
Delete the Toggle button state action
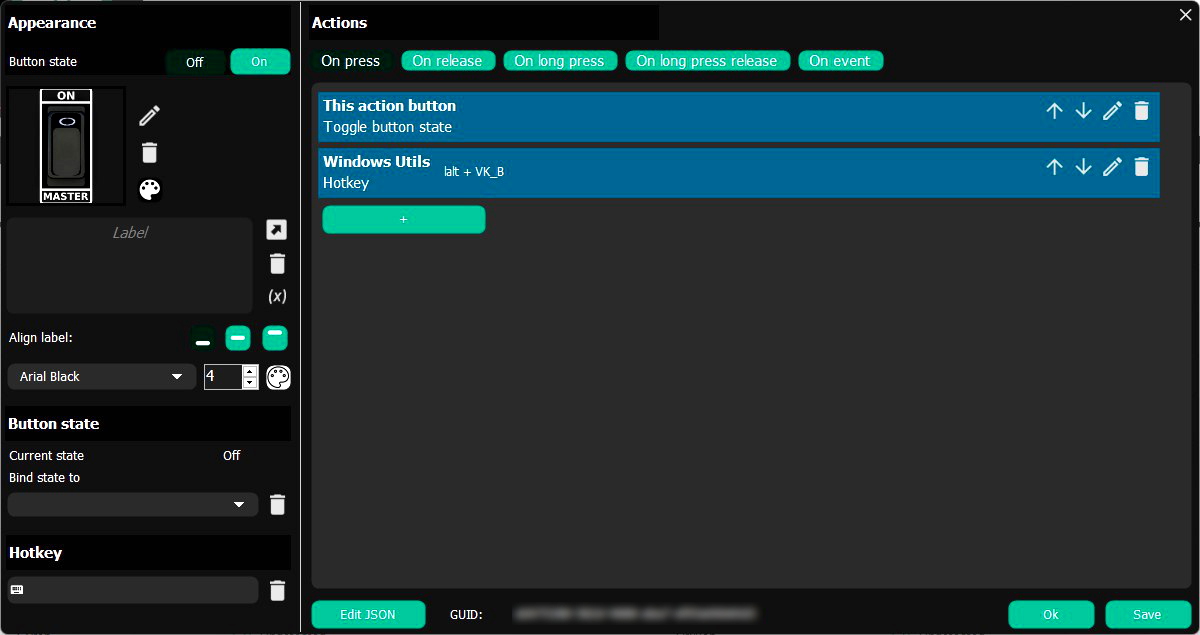coord(1141,111)
